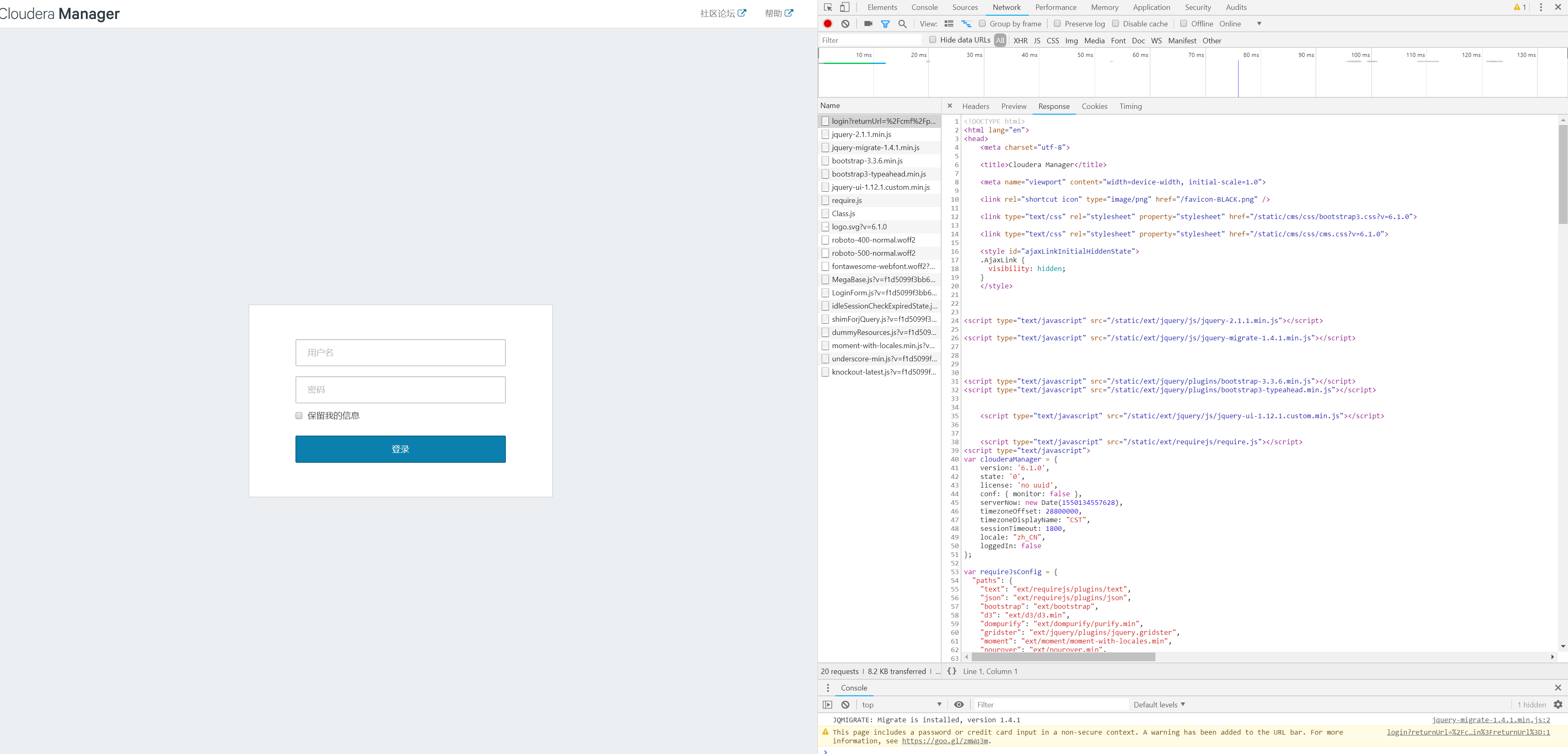Select the bootstrap-3.3.6.min.js request row
The image size is (1568, 754).
coord(880,161)
